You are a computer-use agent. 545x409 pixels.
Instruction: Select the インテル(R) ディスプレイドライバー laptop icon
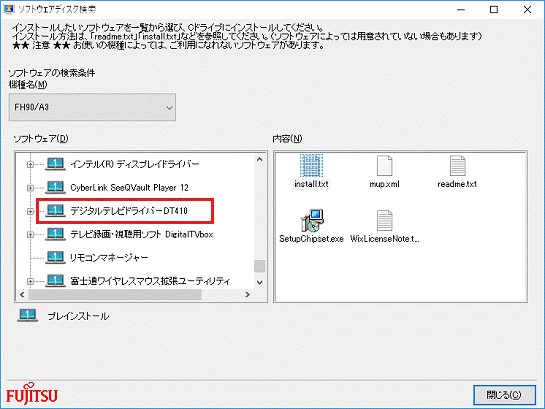55,164
